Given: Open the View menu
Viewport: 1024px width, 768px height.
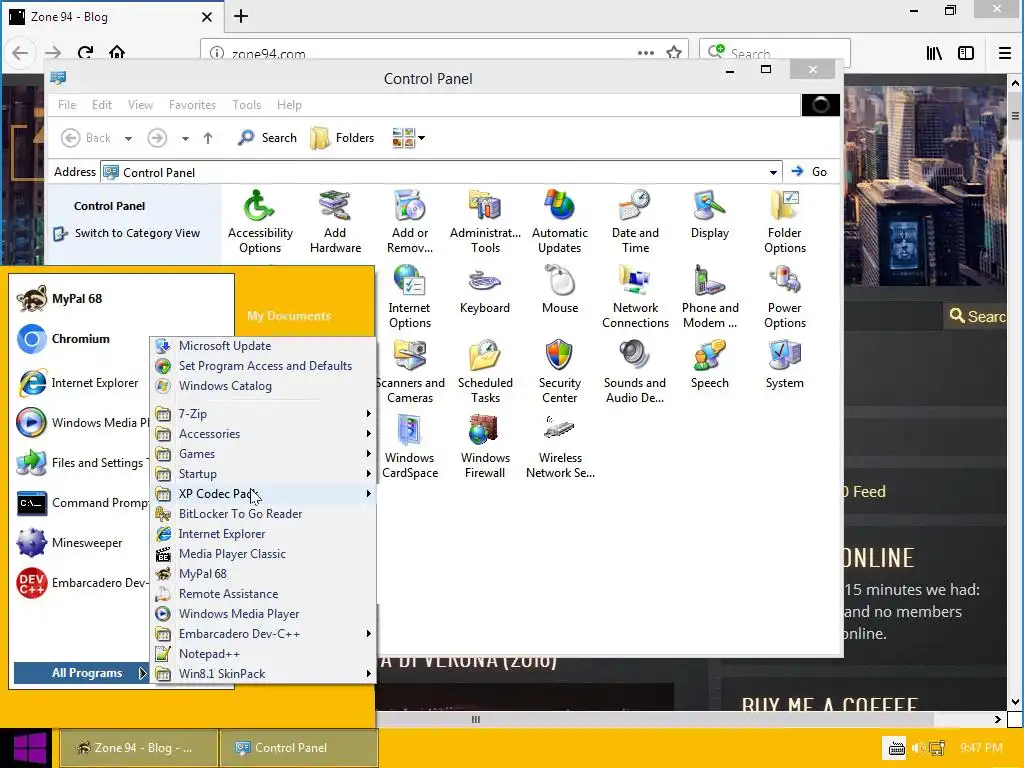Looking at the screenshot, I should click(140, 104).
